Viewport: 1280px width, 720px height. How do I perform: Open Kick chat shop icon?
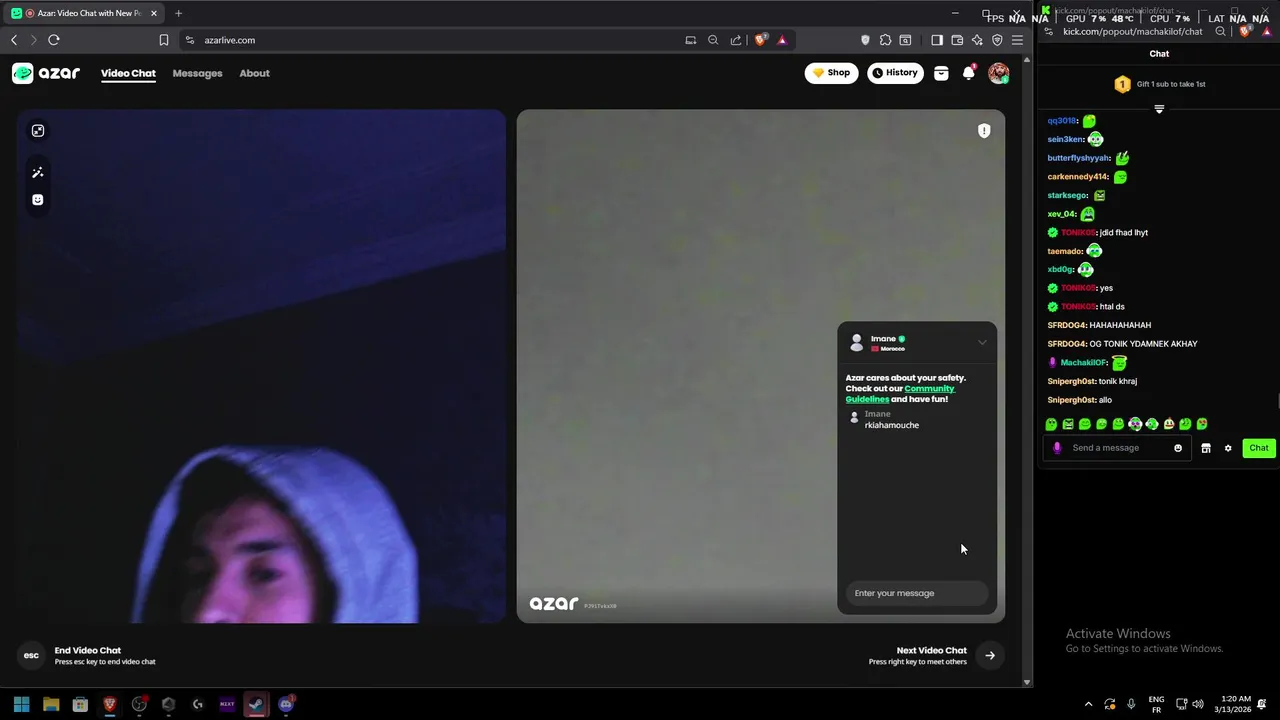click(x=1206, y=448)
